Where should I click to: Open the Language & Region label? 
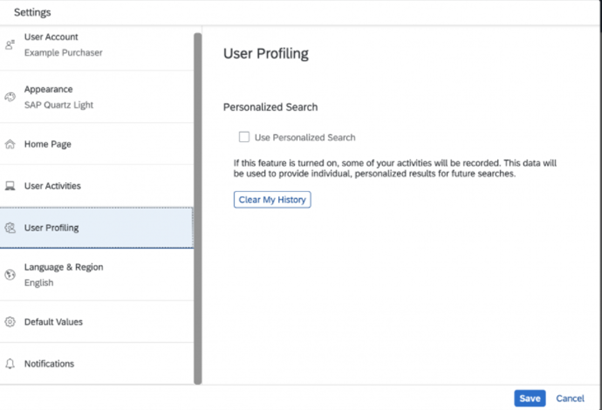[63, 267]
